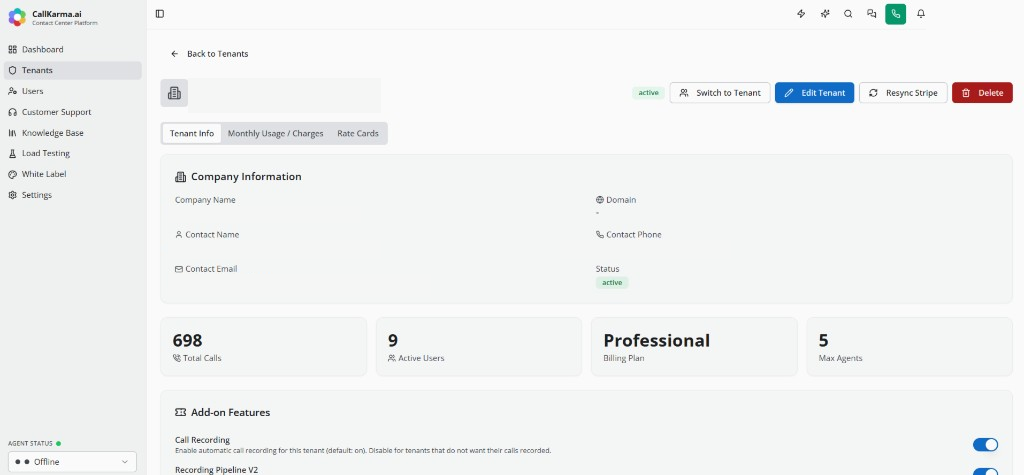Switch to the Tenant Info tab
This screenshot has height=475, width=1024.
[x=192, y=133]
